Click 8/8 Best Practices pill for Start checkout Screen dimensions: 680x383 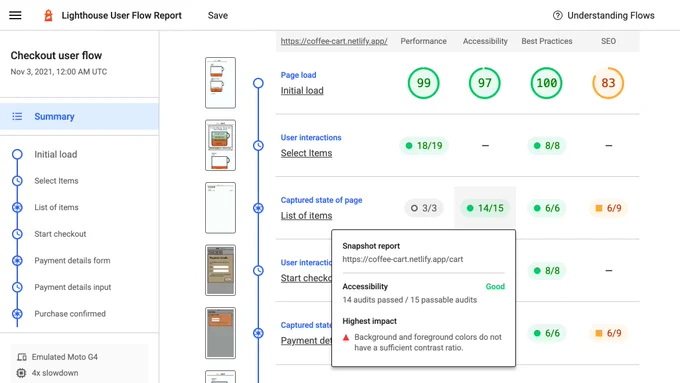tap(546, 271)
